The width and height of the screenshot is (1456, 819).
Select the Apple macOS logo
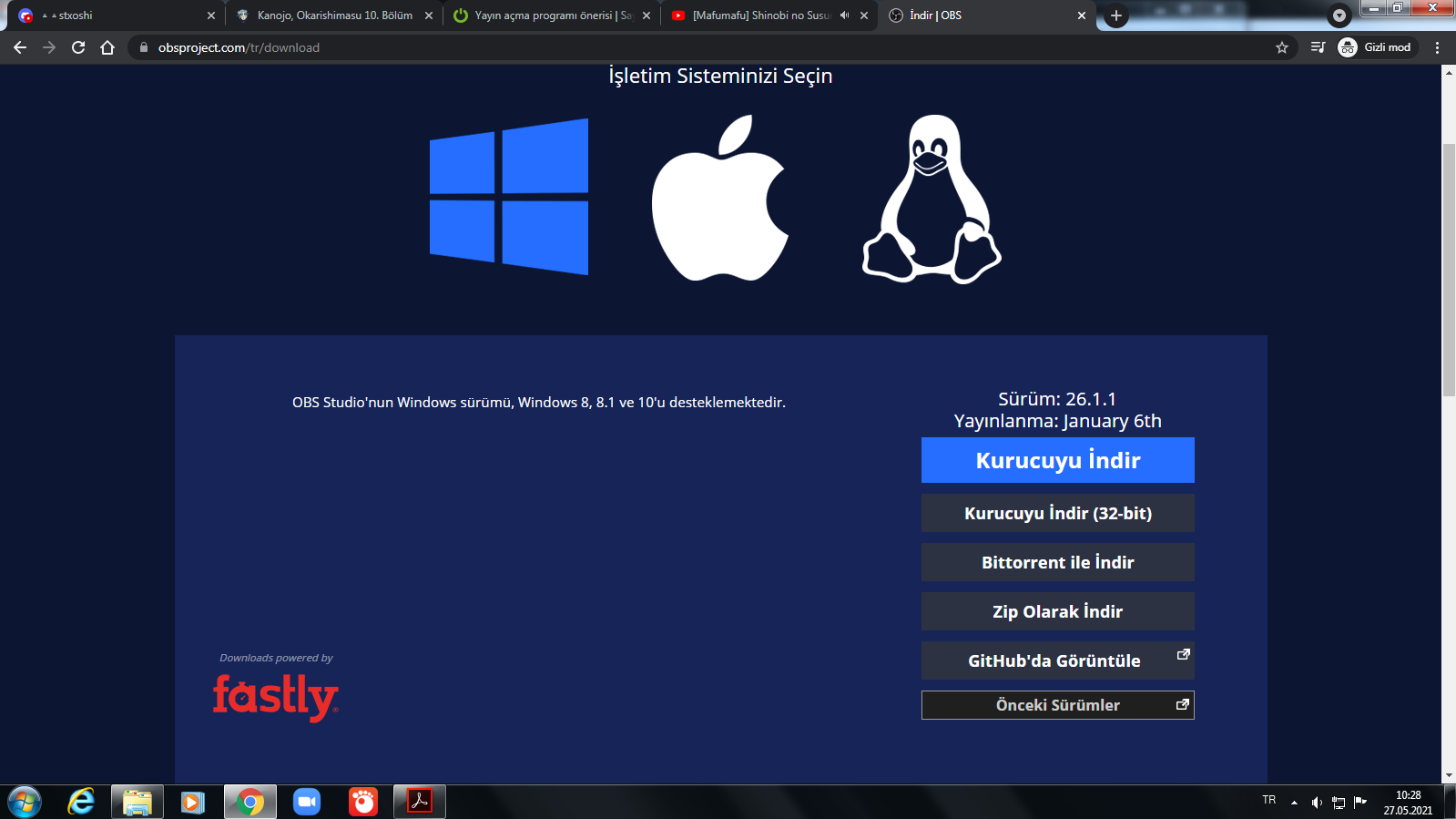(x=720, y=198)
